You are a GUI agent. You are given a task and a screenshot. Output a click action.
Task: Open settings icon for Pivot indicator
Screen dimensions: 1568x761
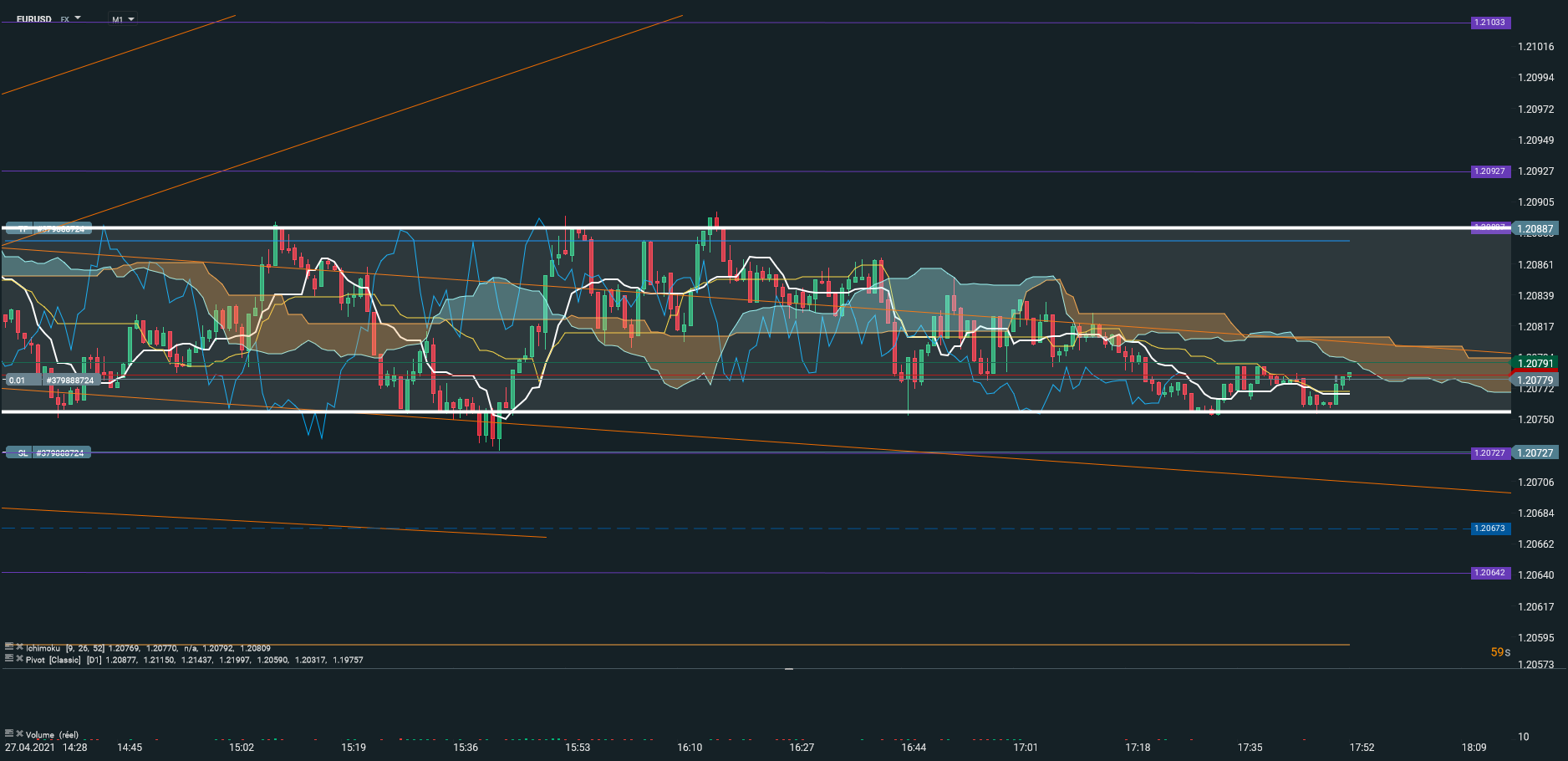[9, 658]
